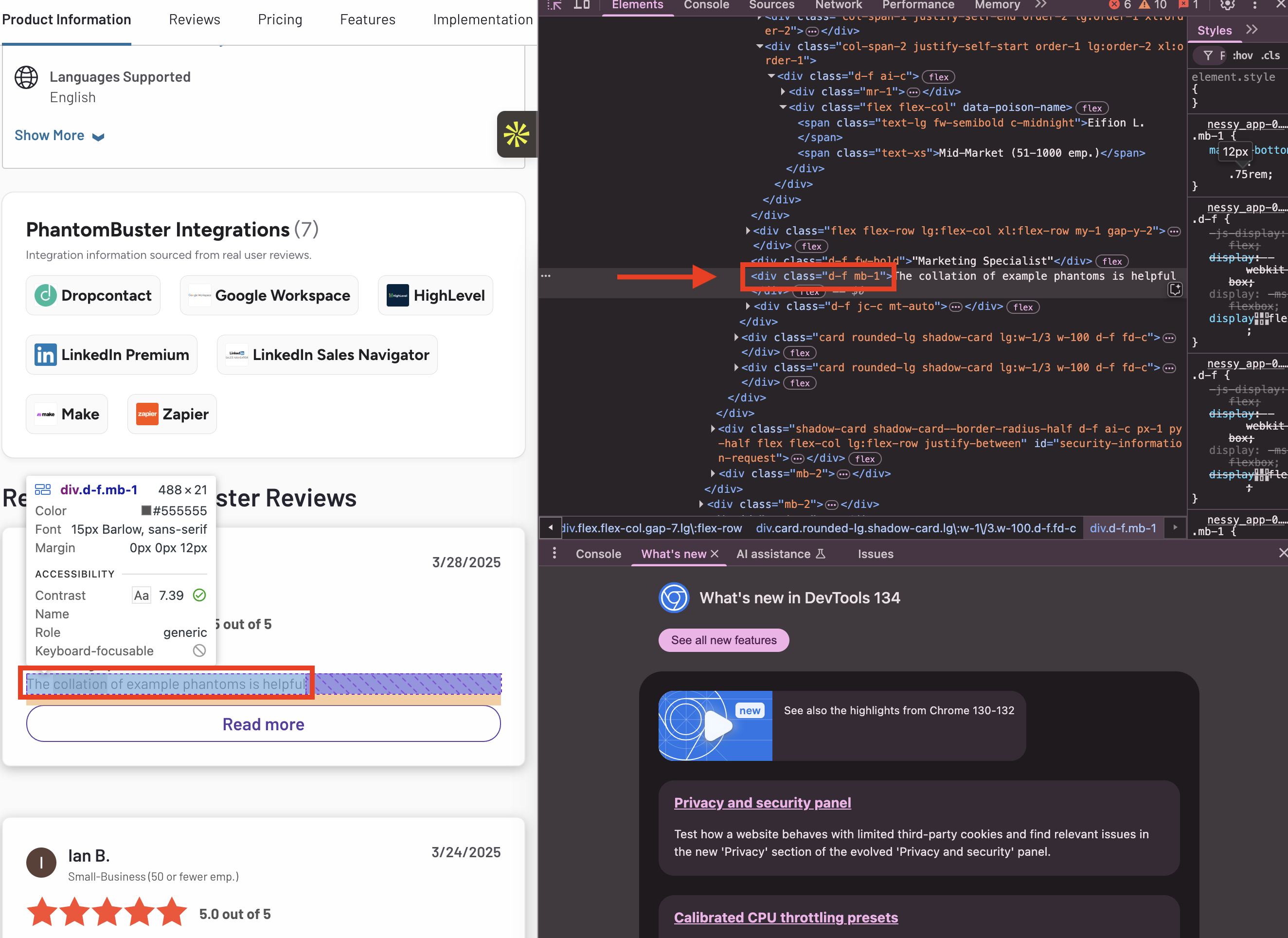The image size is (1288, 938).
Task: Toggle flex badge on flex-col data-poison-name div
Action: (1092, 108)
